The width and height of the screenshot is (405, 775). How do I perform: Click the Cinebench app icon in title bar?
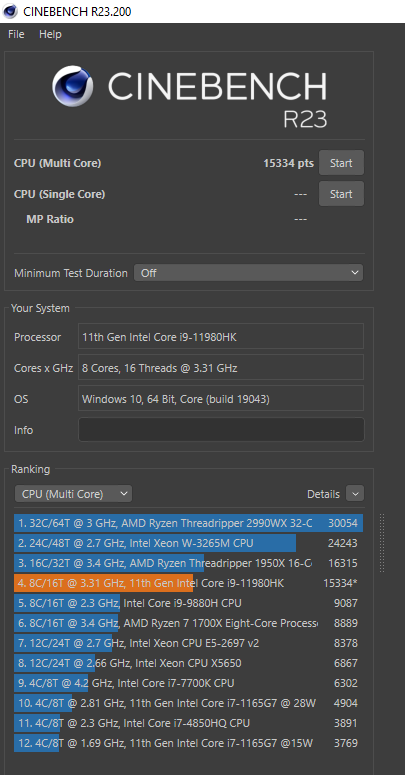[x=10, y=11]
